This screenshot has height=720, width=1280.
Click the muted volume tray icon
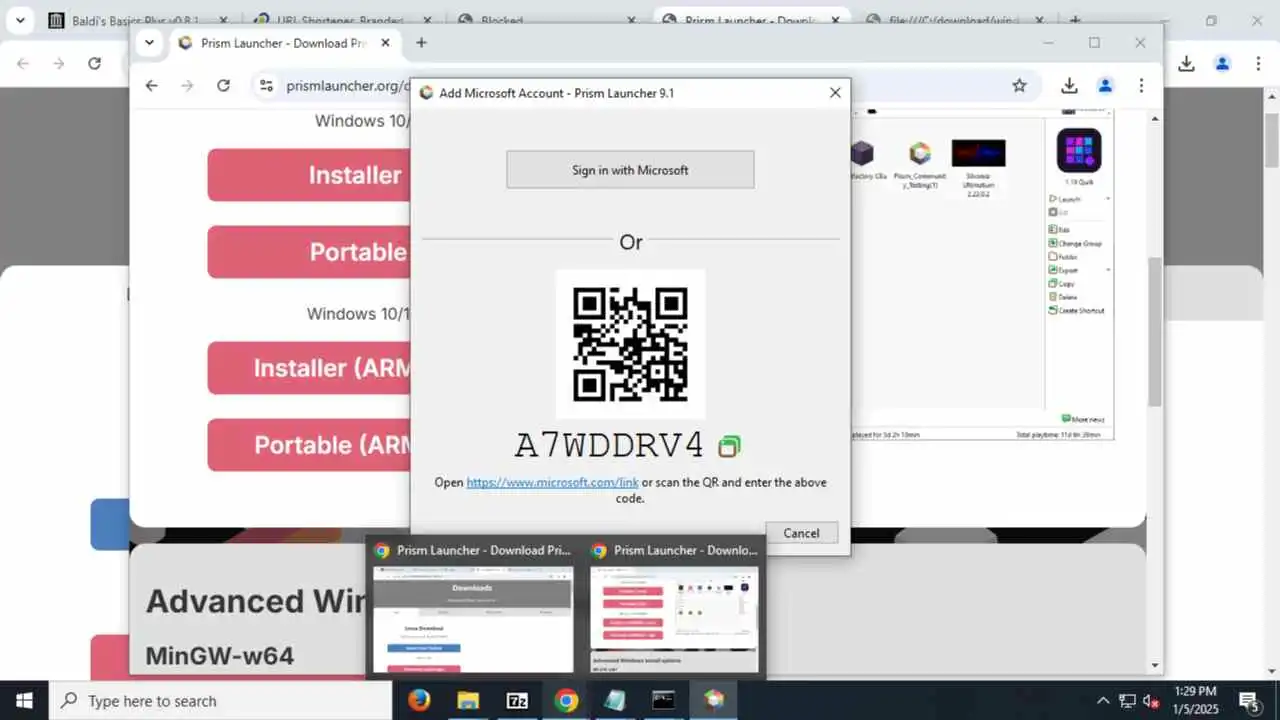[x=1151, y=701]
